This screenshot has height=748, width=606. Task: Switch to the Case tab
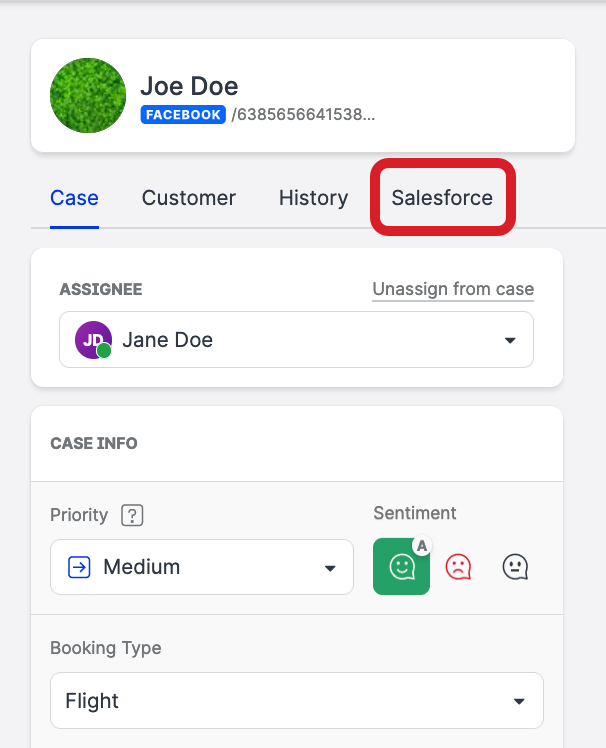(x=74, y=197)
